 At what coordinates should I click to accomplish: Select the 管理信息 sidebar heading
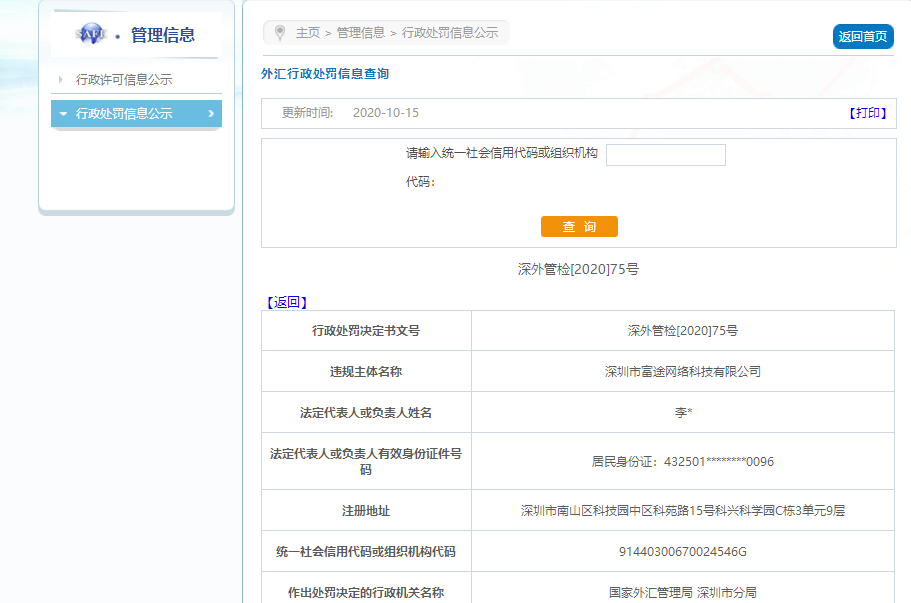click(162, 36)
